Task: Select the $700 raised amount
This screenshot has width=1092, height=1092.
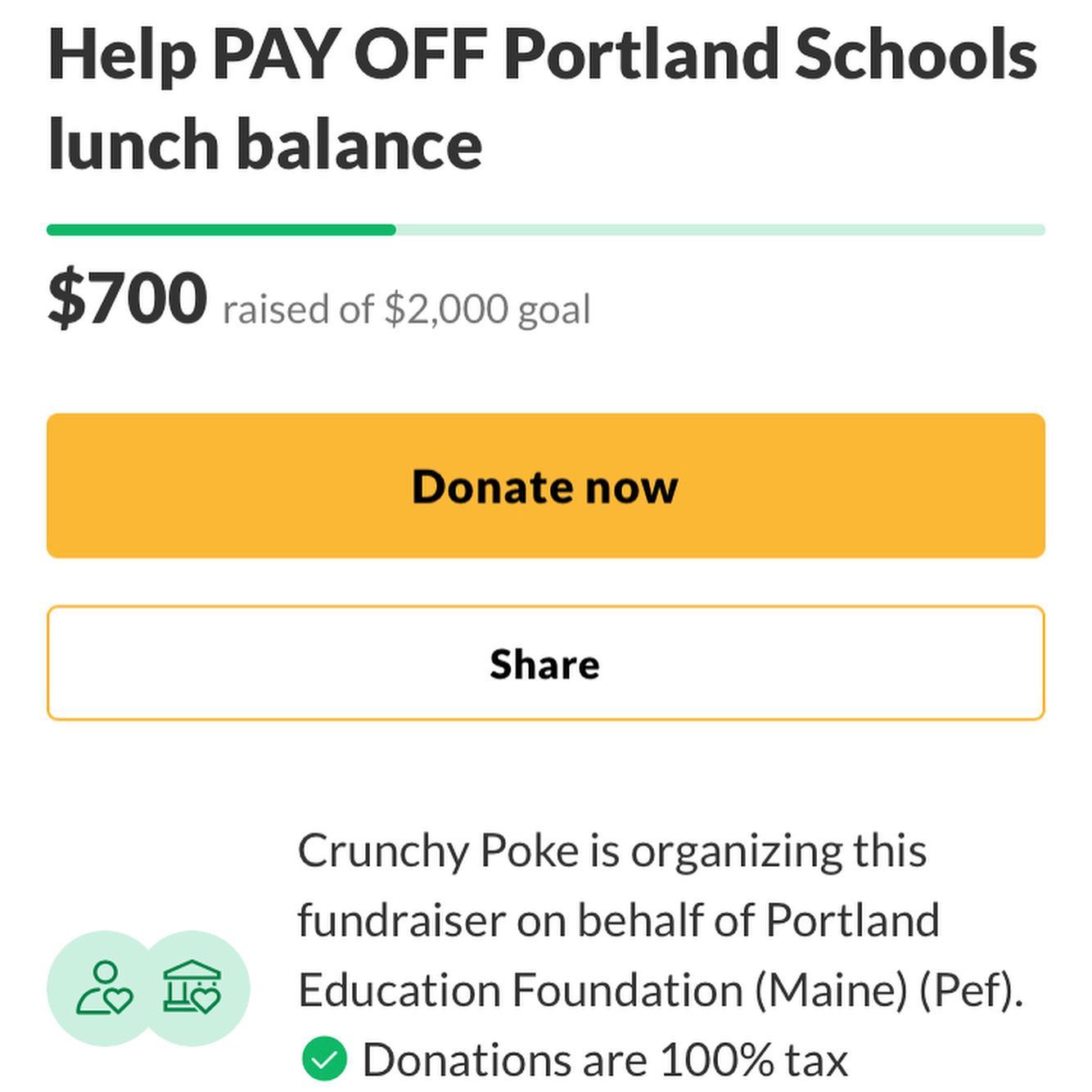Action: 128,297
